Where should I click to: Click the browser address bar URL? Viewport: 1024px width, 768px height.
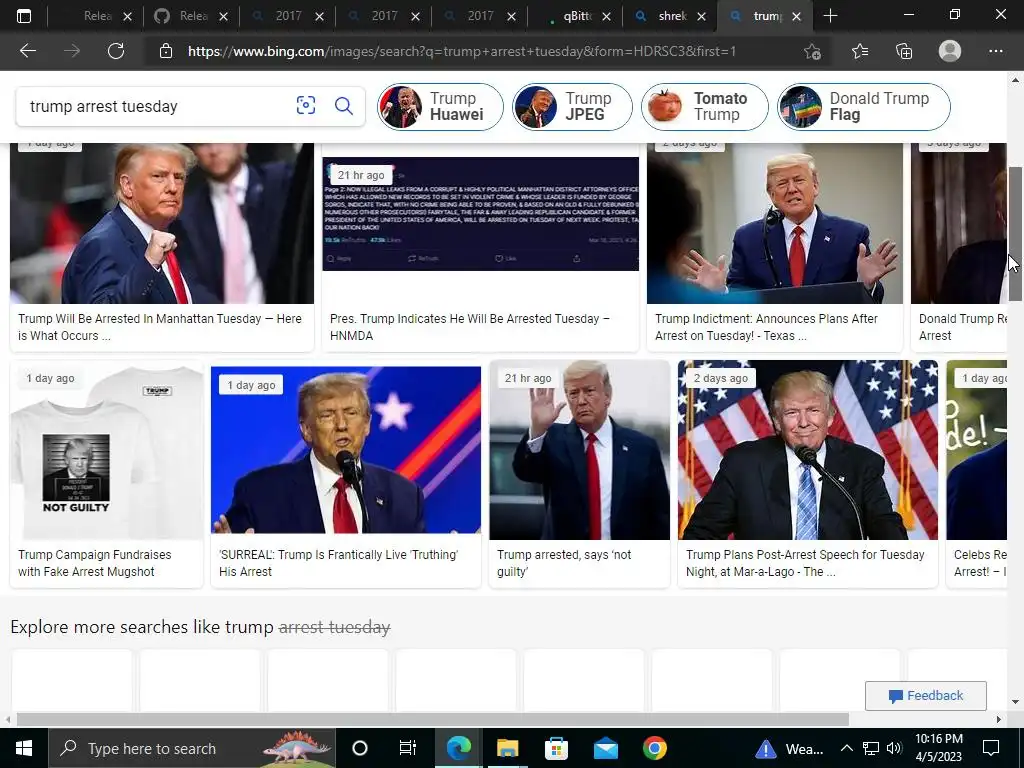pyautogui.click(x=462, y=51)
